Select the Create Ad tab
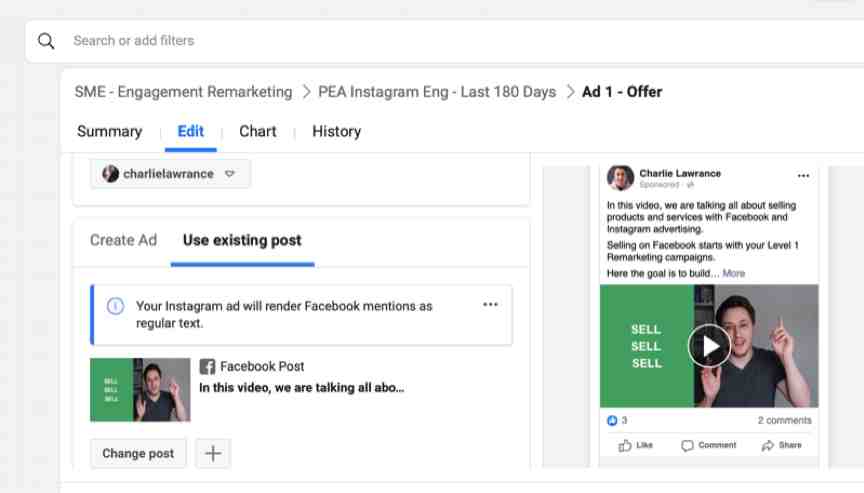Viewport: 864px width, 493px height. (x=123, y=241)
